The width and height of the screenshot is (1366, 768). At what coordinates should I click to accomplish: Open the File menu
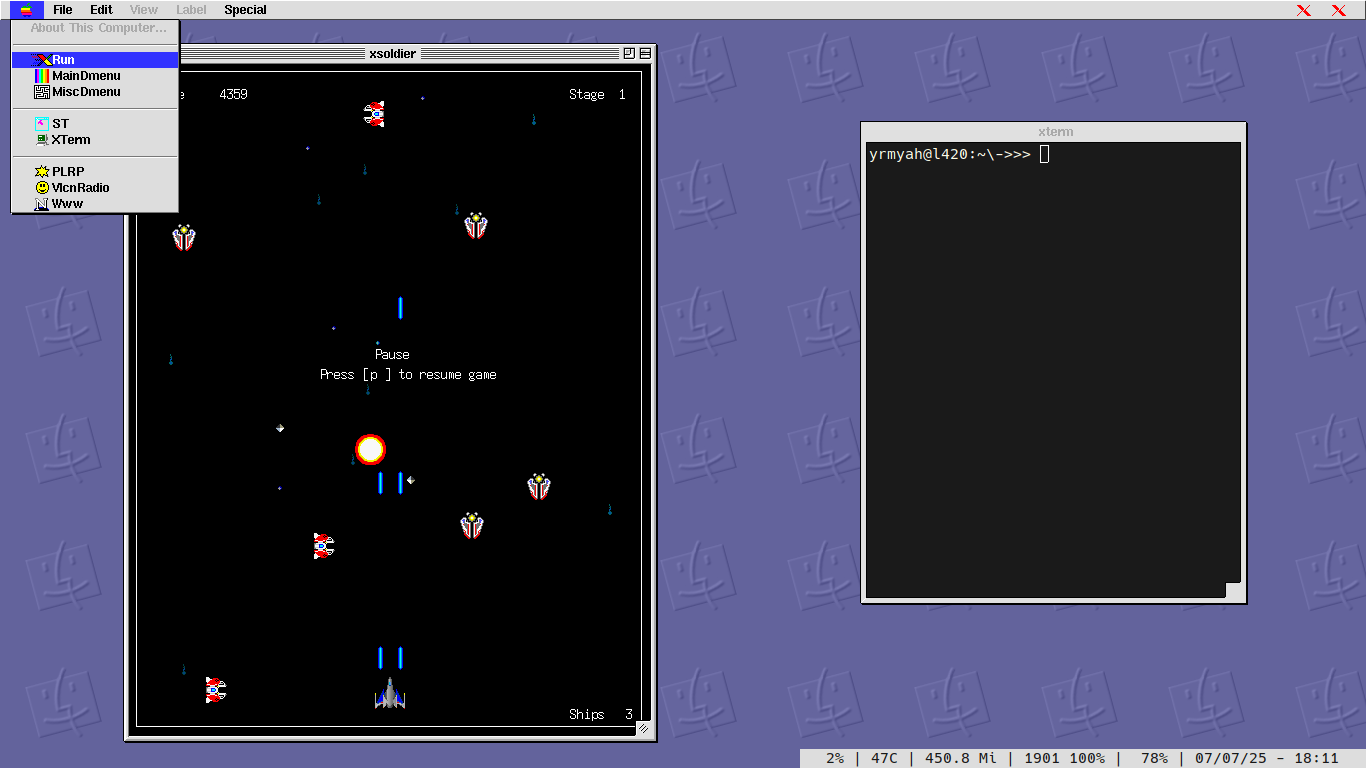62,10
